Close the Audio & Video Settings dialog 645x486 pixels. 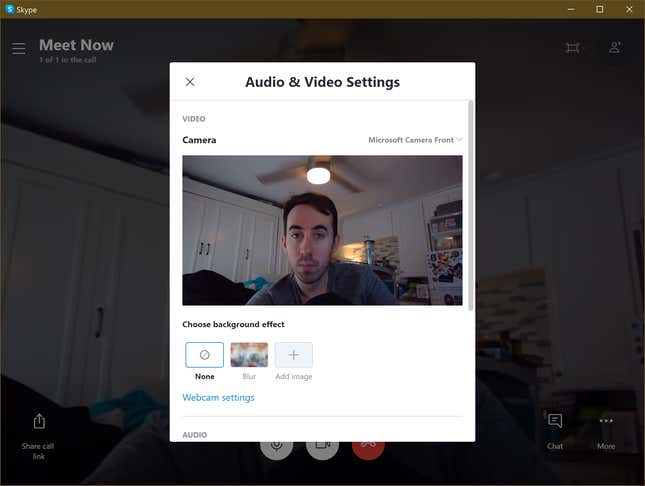coord(190,82)
